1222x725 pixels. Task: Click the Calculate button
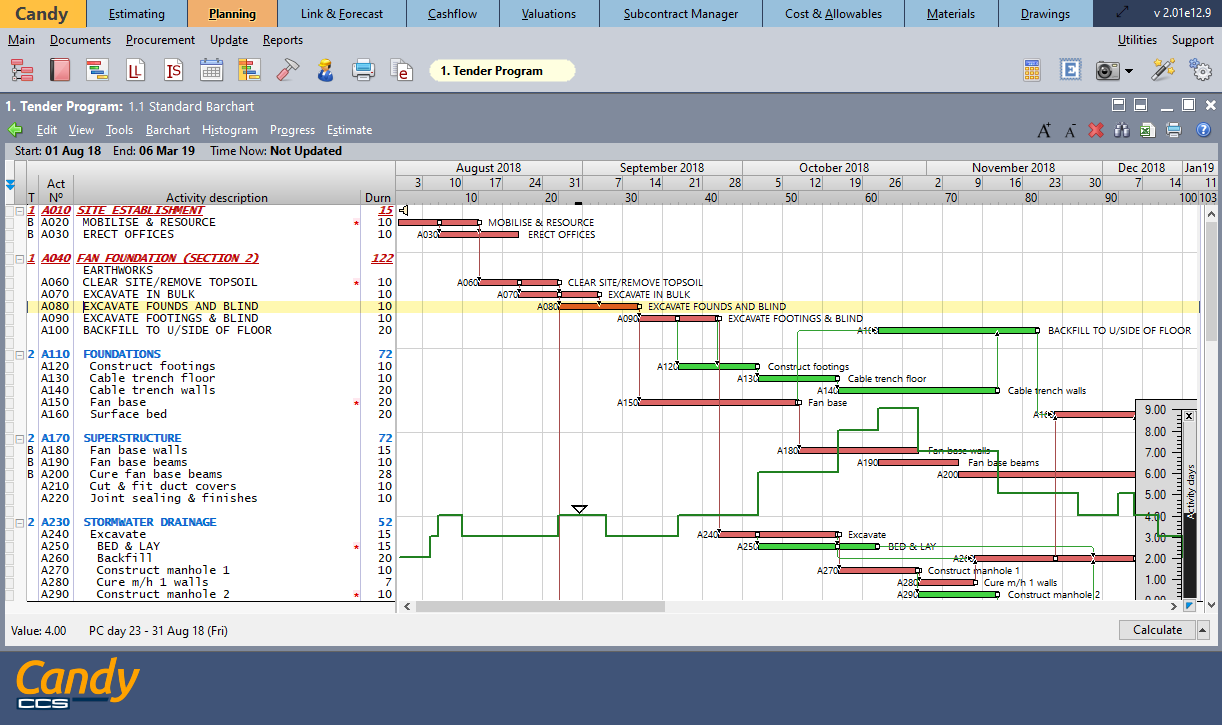(x=1157, y=630)
